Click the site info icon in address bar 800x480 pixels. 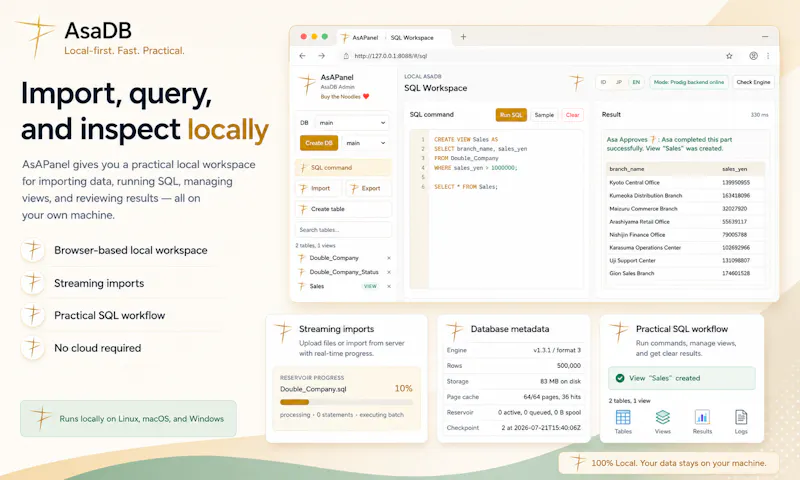(346, 56)
